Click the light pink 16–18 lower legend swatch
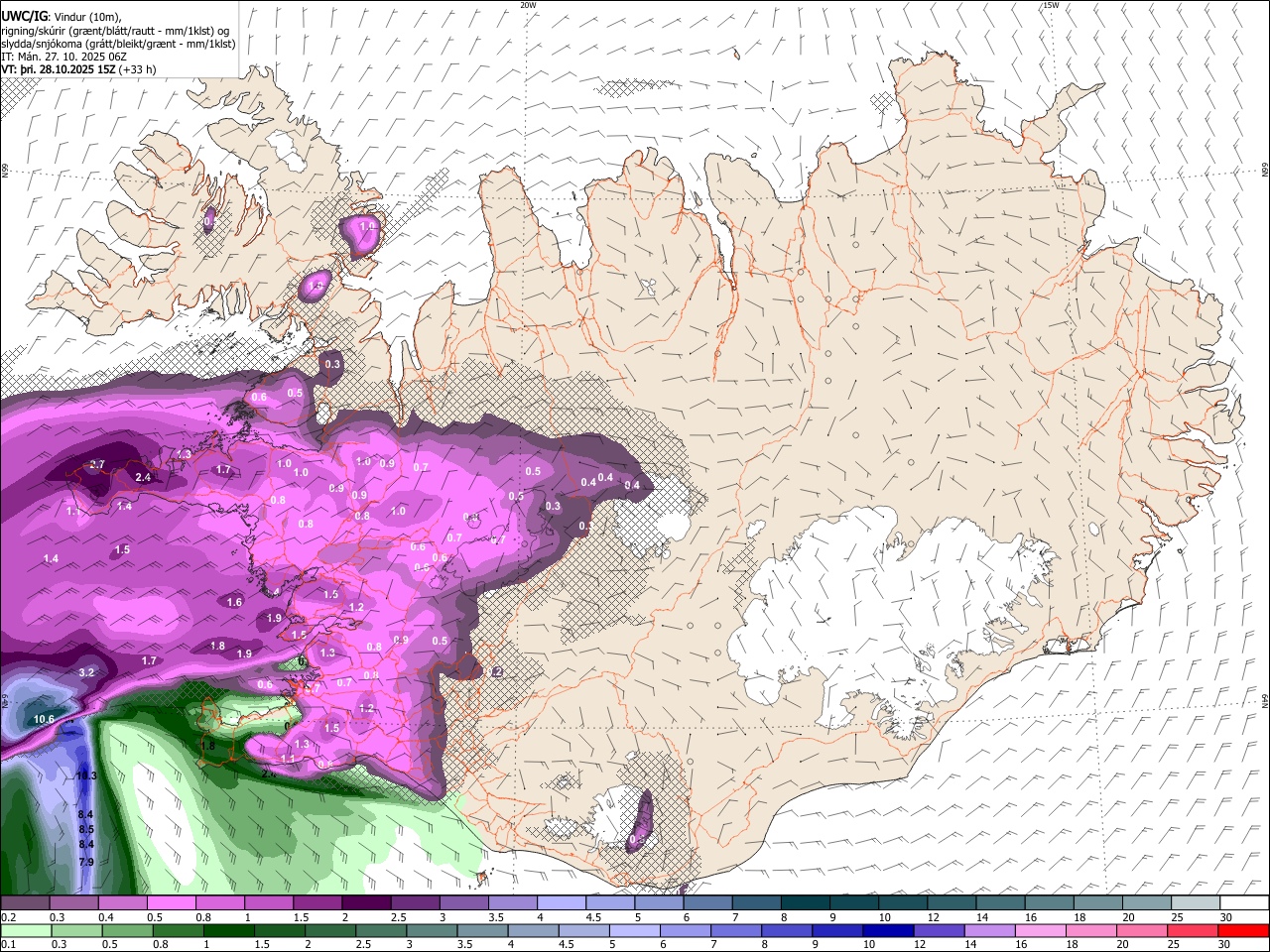The height and width of the screenshot is (952, 1270). [1041, 930]
